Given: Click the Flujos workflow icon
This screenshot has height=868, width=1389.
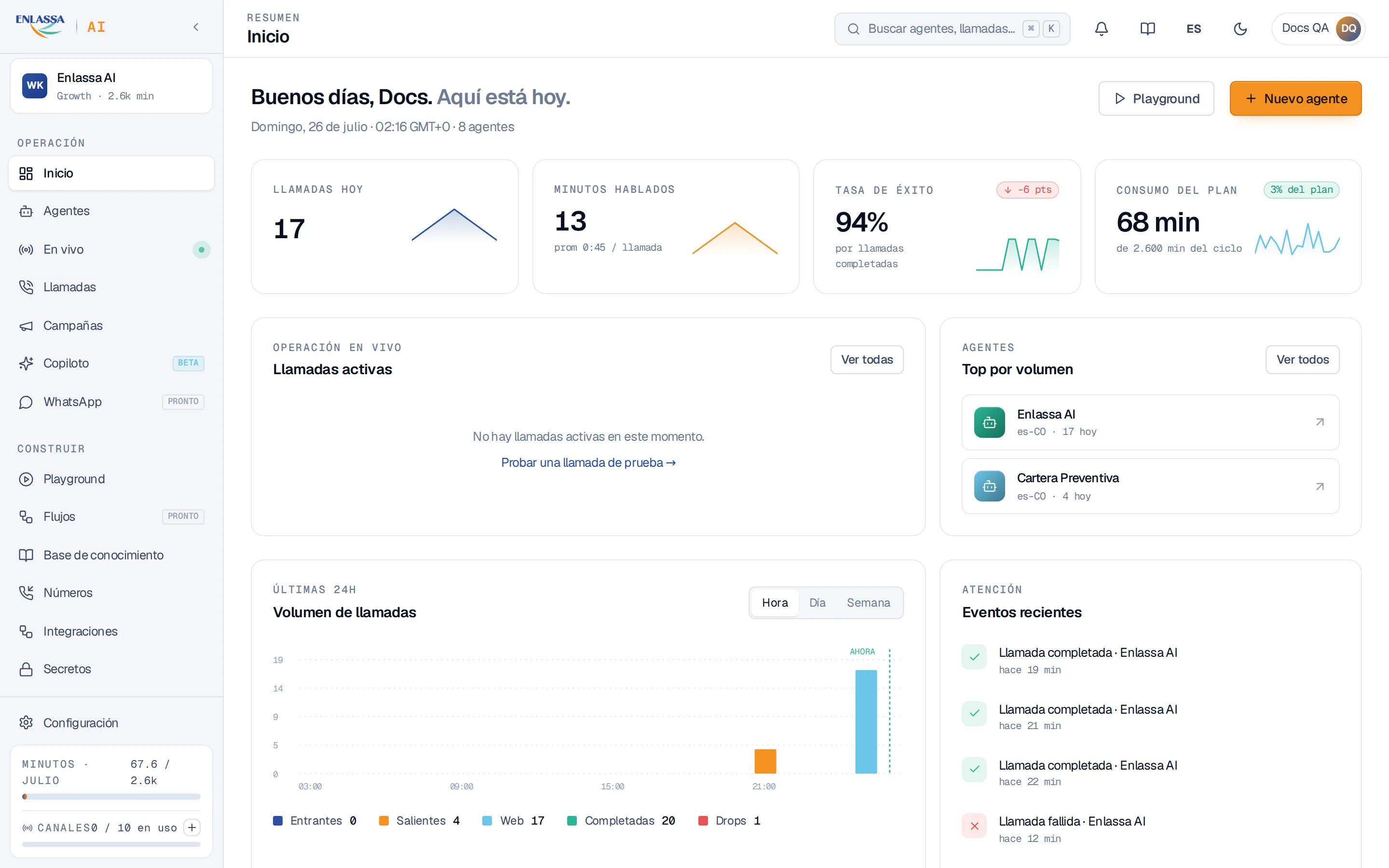Looking at the screenshot, I should (26, 516).
